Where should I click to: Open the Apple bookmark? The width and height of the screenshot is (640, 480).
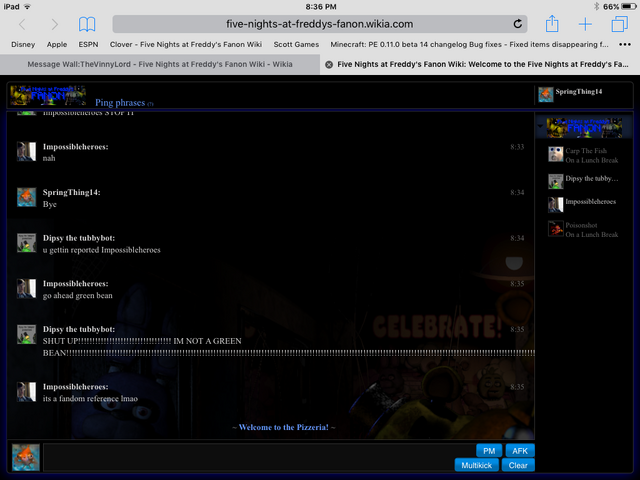pos(57,44)
